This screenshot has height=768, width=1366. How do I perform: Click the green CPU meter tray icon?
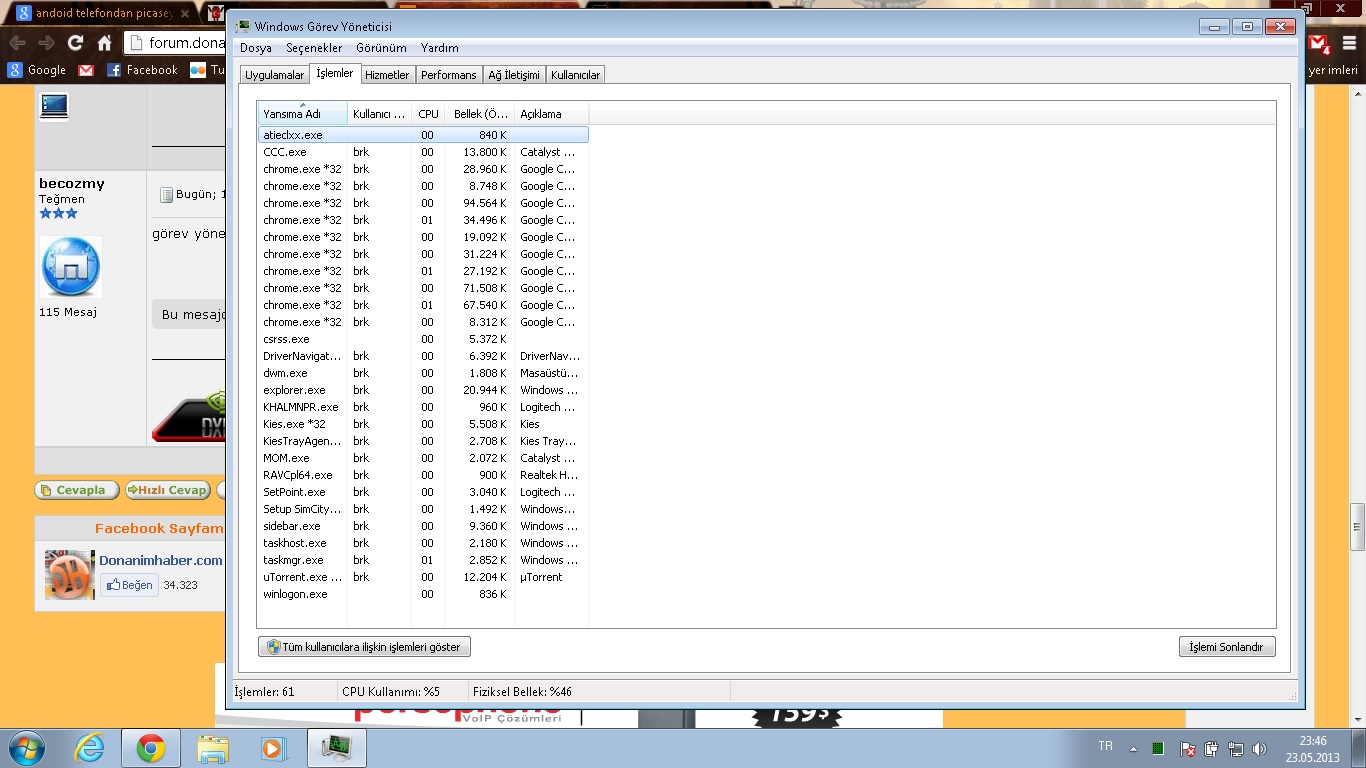[1158, 748]
